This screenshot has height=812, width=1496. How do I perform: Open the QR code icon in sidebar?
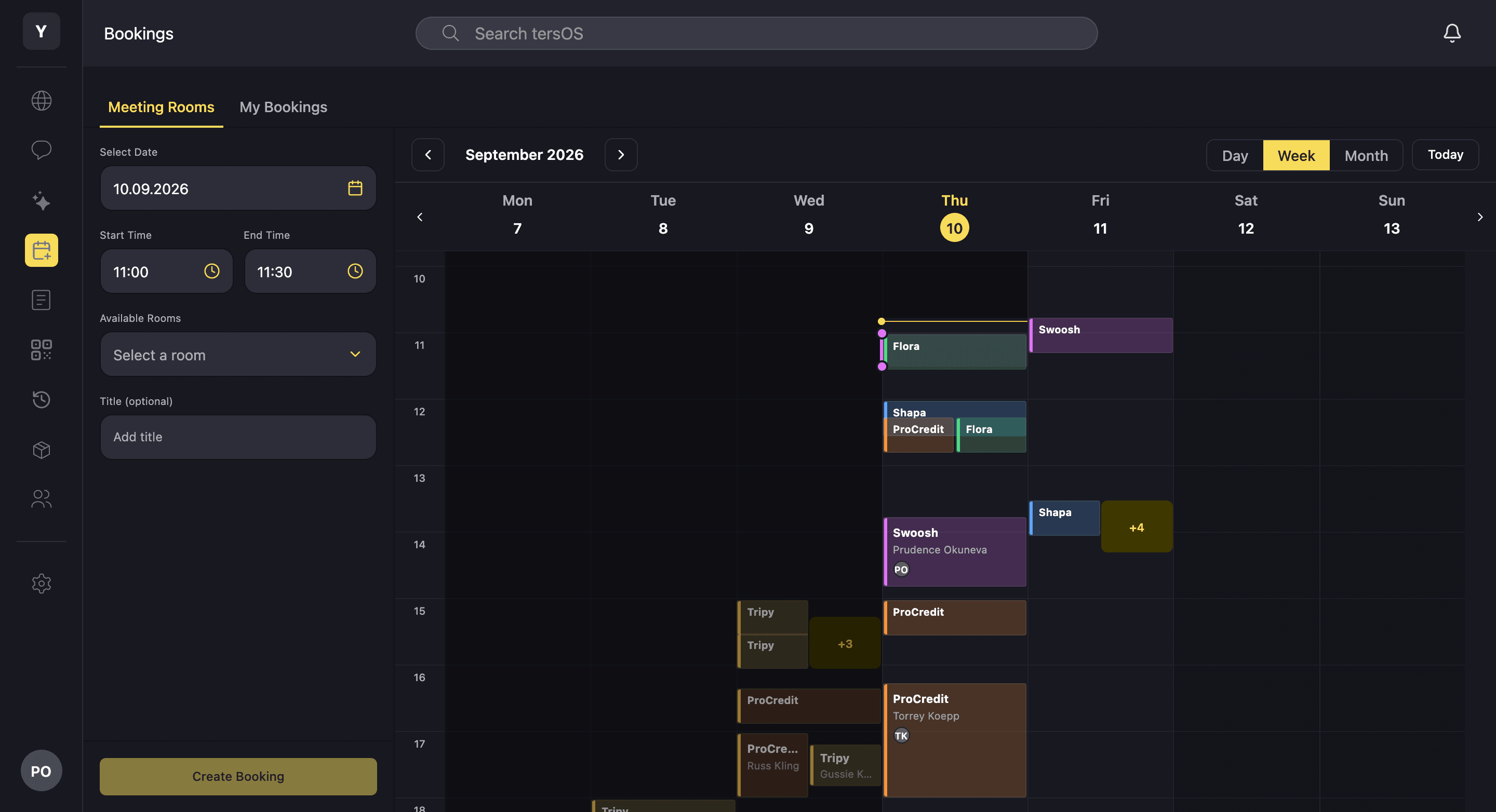pyautogui.click(x=41, y=350)
